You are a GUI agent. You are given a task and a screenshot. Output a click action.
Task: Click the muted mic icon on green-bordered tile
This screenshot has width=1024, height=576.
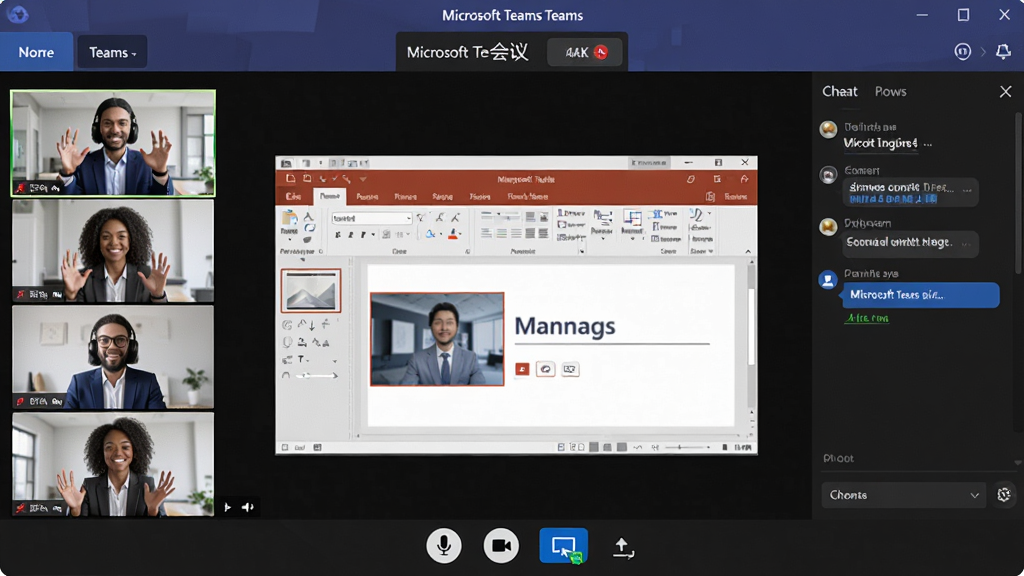coord(21,188)
